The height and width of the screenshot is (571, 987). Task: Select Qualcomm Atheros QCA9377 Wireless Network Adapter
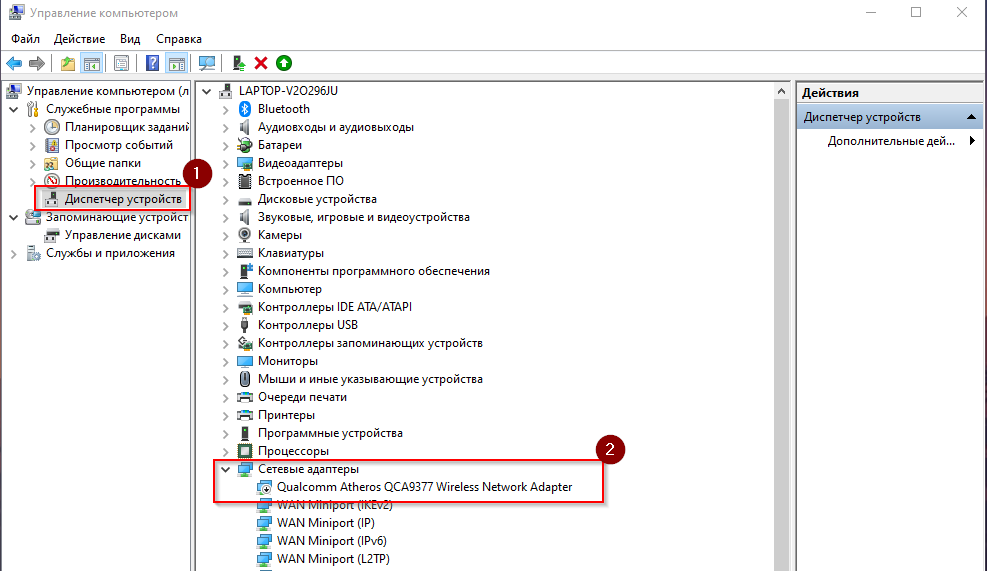pyautogui.click(x=424, y=487)
